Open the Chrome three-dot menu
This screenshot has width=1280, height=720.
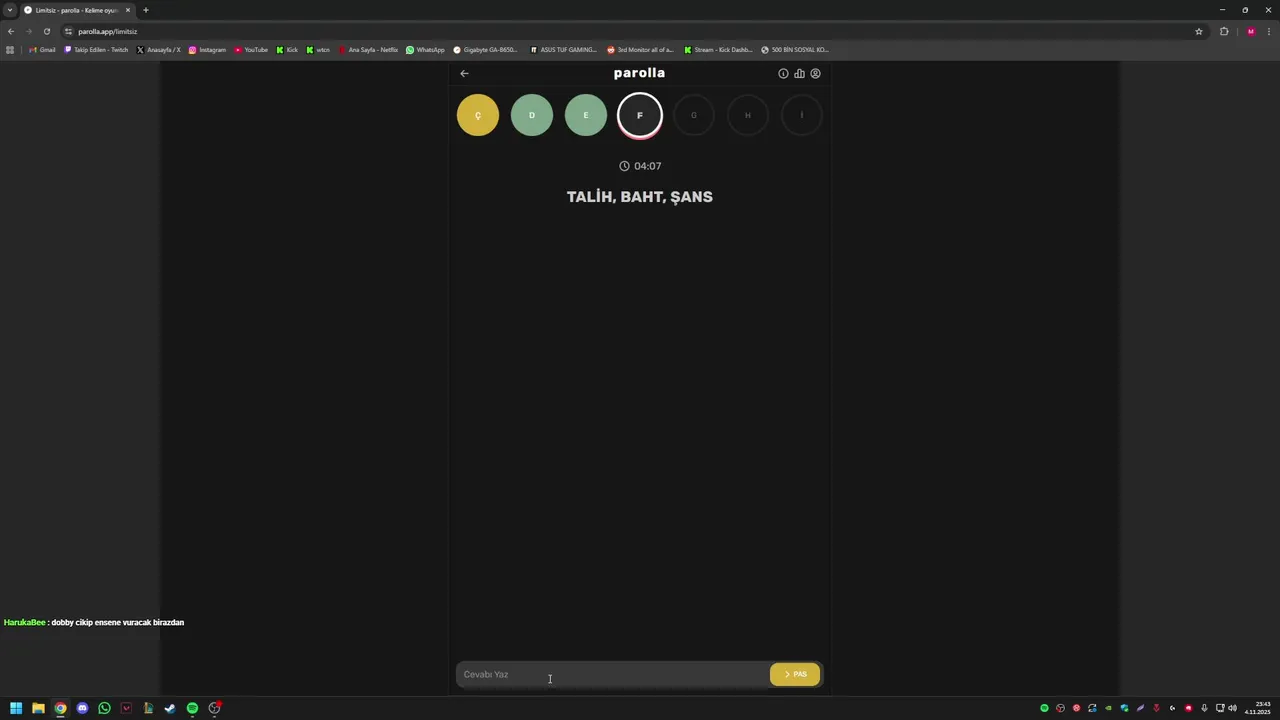click(x=1269, y=31)
